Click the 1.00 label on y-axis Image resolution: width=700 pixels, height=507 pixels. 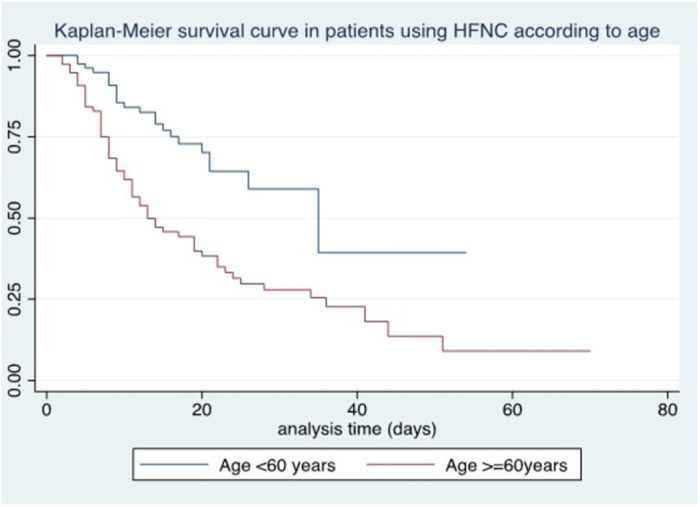pyautogui.click(x=14, y=55)
